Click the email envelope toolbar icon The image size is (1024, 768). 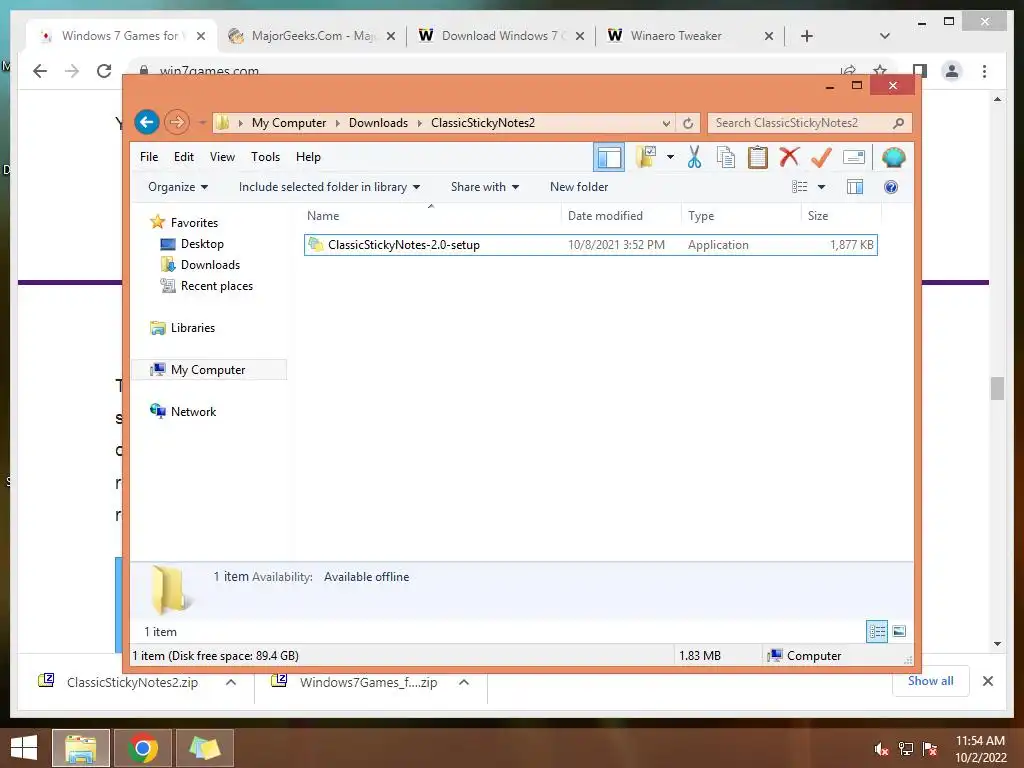pyautogui.click(x=854, y=157)
